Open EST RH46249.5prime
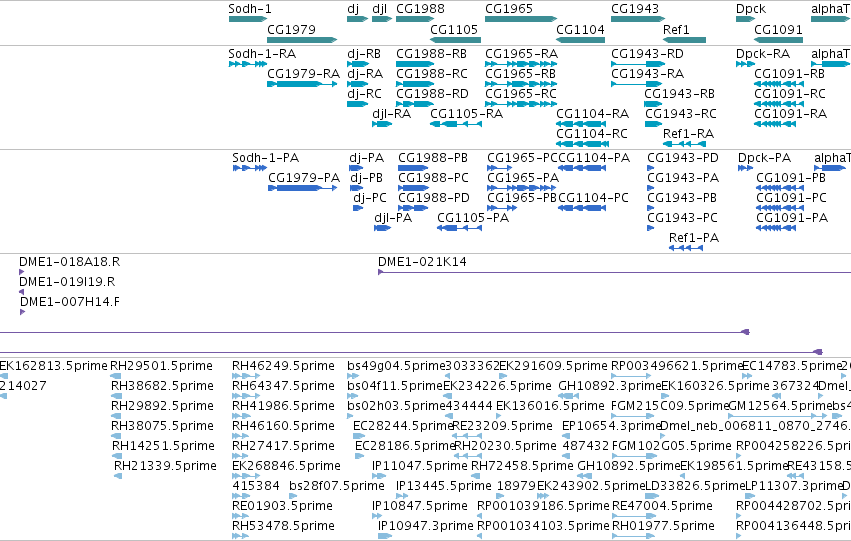The height and width of the screenshot is (541, 851). click(x=283, y=366)
